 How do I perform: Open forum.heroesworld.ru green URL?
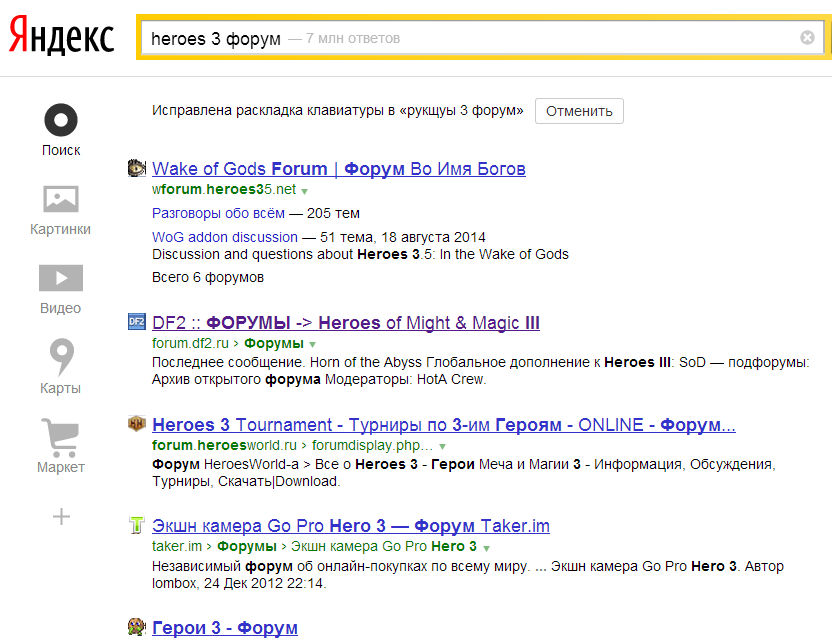tap(224, 445)
